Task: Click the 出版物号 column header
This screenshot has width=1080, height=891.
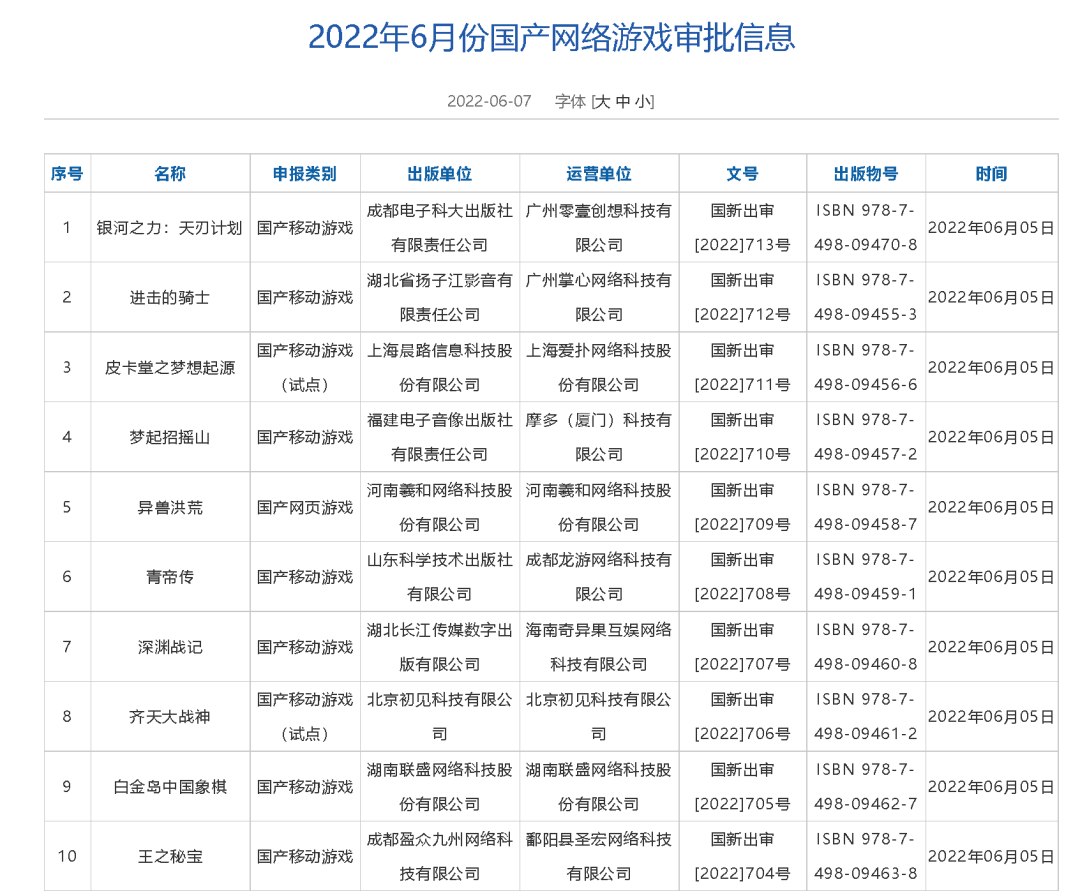Action: (x=866, y=174)
